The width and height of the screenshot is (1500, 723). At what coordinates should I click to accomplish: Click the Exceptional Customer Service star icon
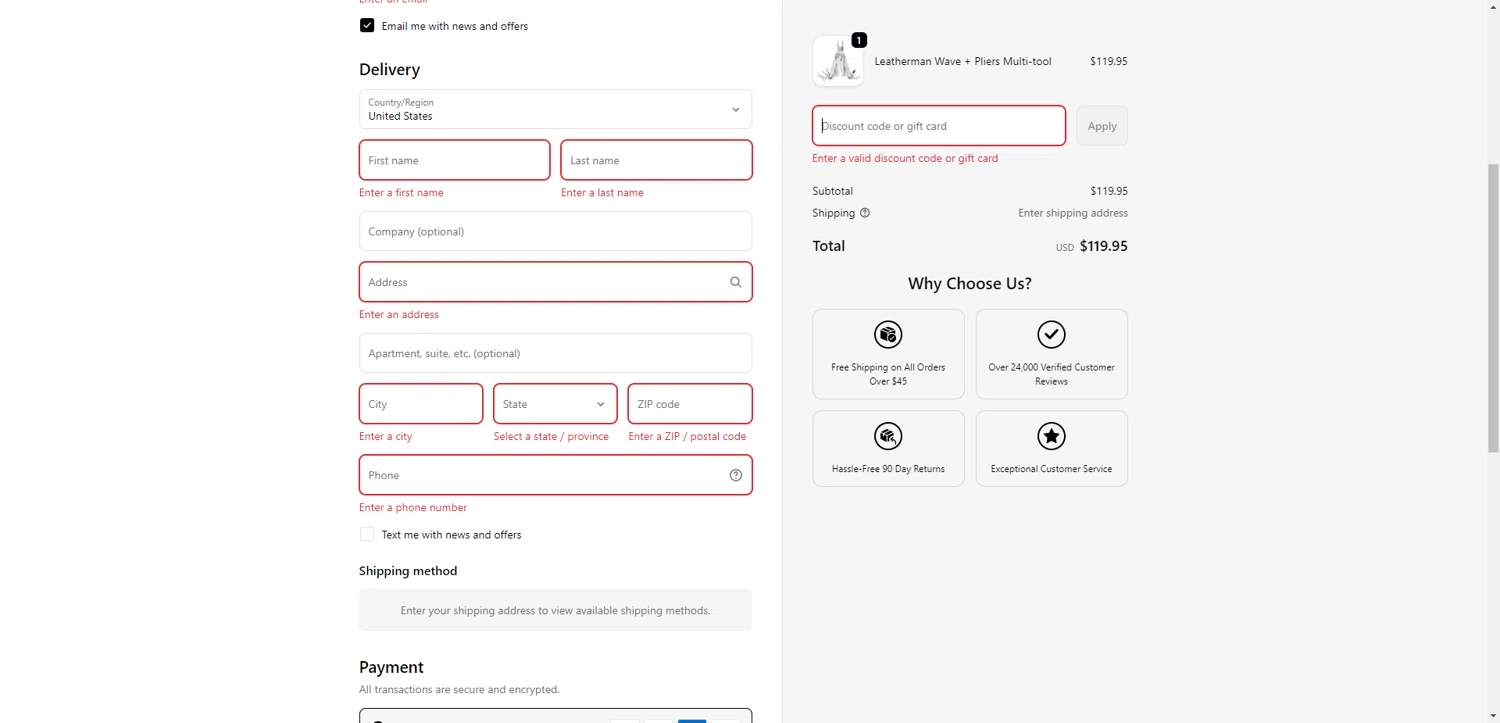pyautogui.click(x=1051, y=436)
